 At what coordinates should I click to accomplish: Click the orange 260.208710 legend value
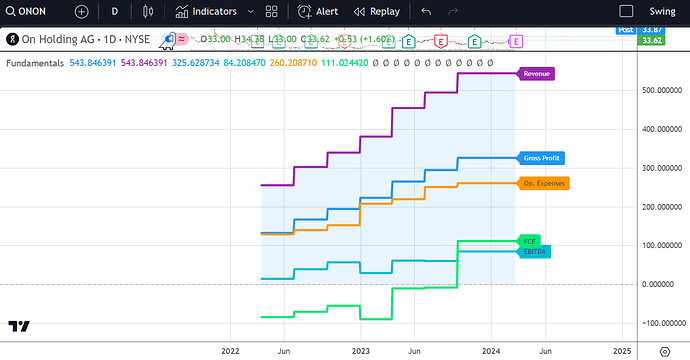point(293,63)
